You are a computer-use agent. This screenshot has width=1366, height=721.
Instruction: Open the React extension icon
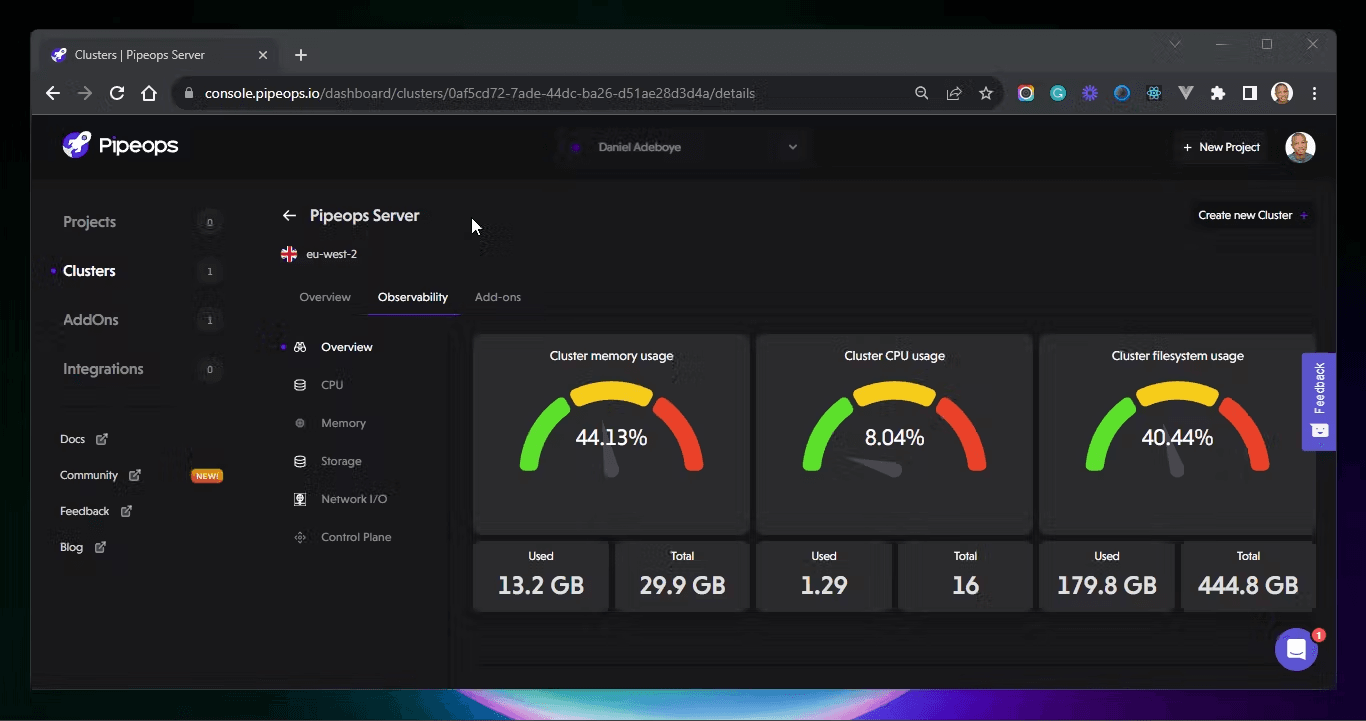1154,93
